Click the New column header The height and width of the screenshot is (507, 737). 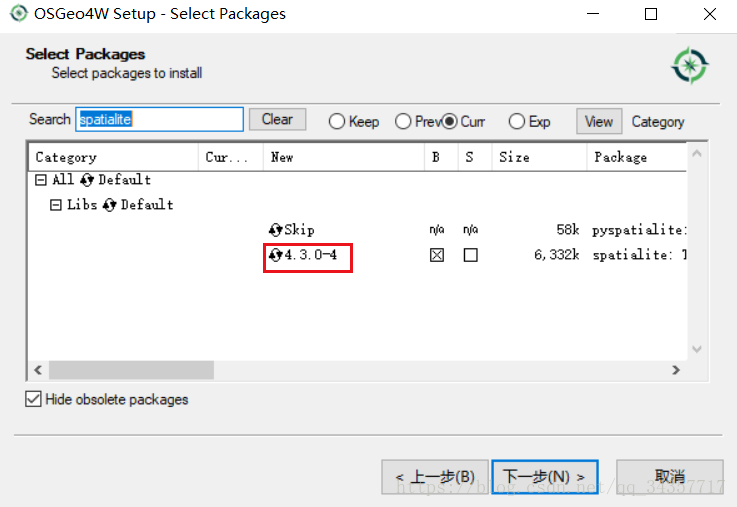coord(344,157)
